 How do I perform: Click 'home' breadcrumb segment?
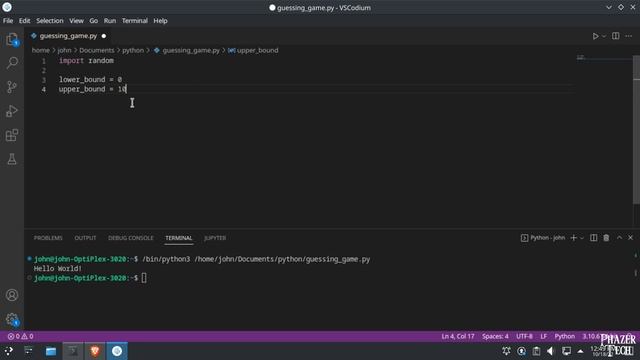point(40,50)
